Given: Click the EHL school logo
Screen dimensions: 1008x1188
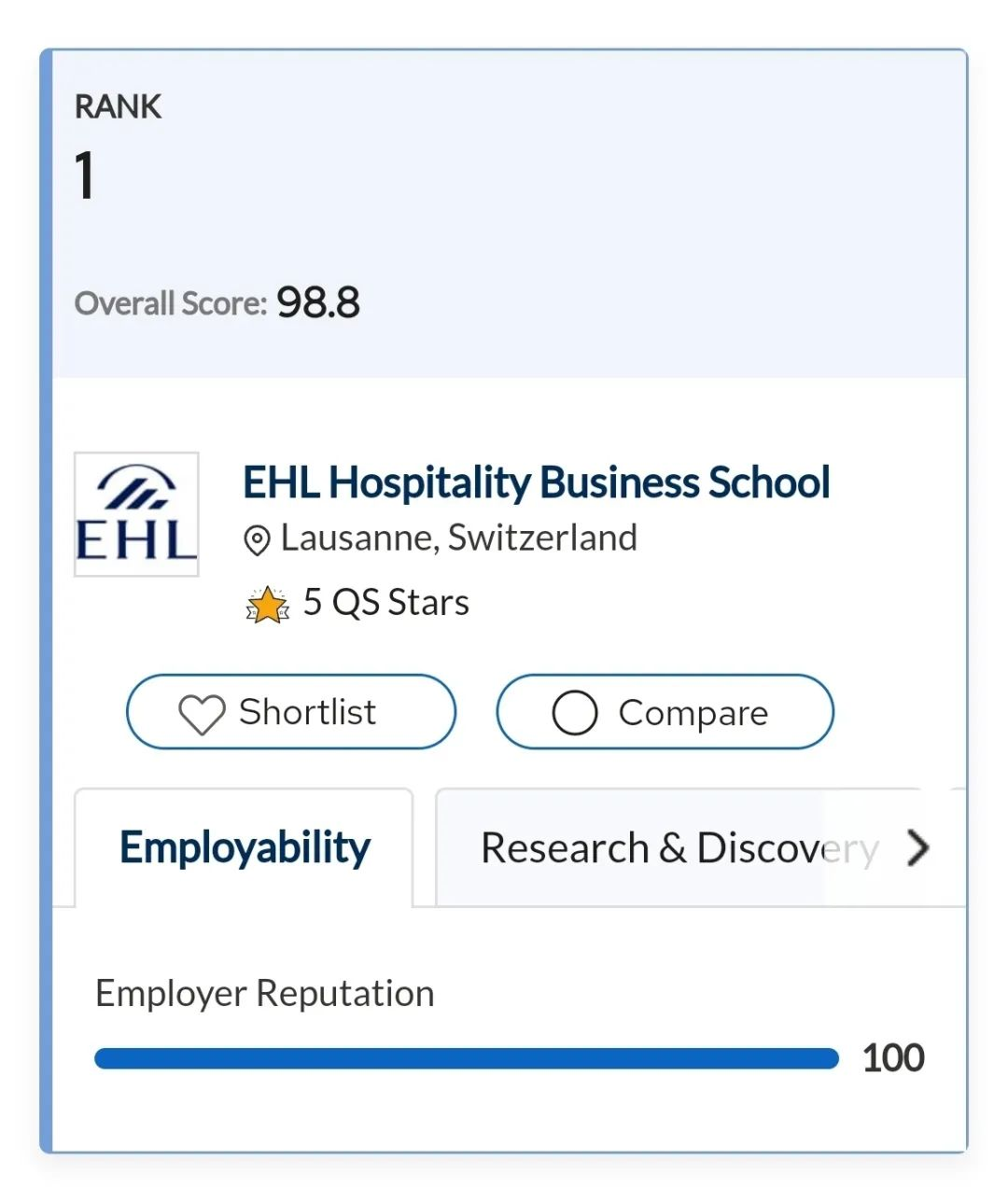Looking at the screenshot, I should (x=136, y=514).
